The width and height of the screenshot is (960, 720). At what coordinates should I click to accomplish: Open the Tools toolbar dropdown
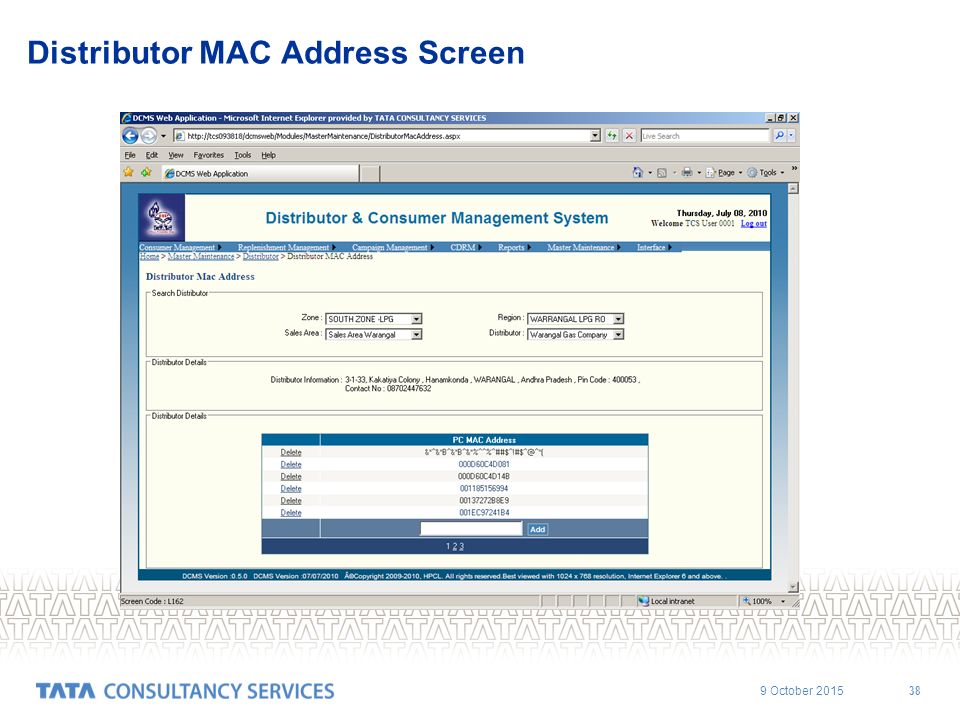click(x=766, y=173)
